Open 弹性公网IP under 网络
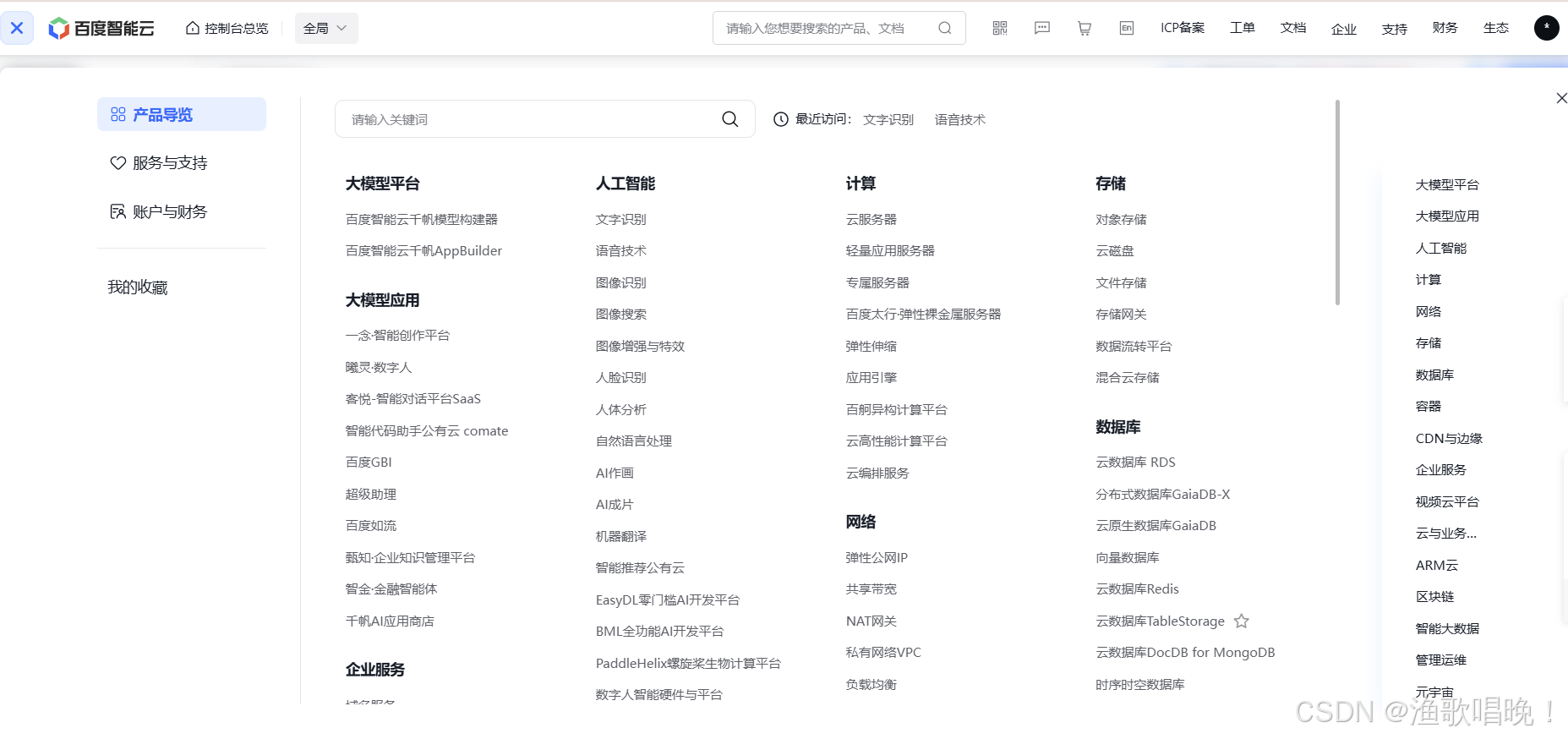The width and height of the screenshot is (1568, 739). pyautogui.click(x=877, y=558)
